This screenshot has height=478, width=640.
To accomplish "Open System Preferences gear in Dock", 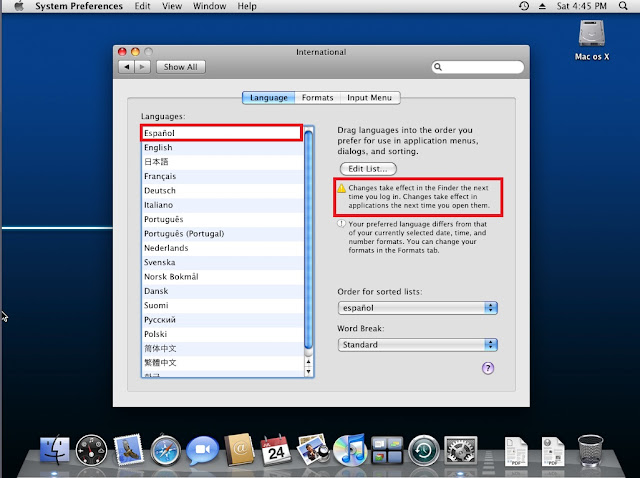I will pyautogui.click(x=460, y=451).
